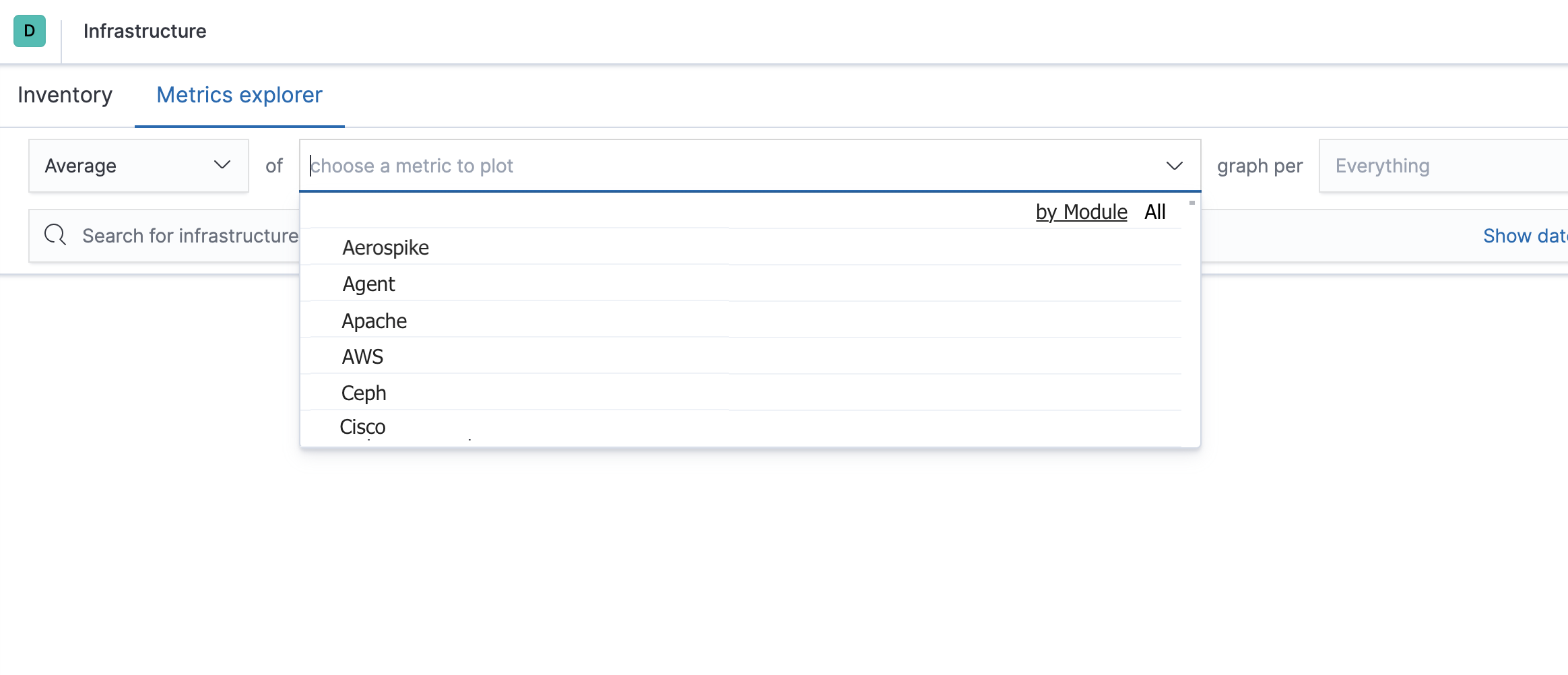Show All metrics in the list
The height and width of the screenshot is (675, 1568).
coord(1154,211)
